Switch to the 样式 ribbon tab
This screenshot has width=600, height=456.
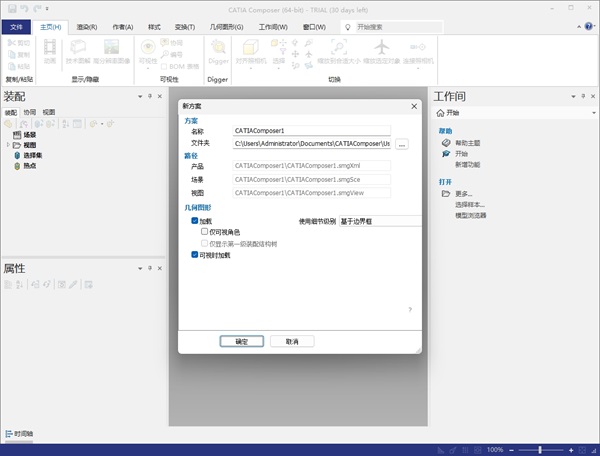(154, 27)
